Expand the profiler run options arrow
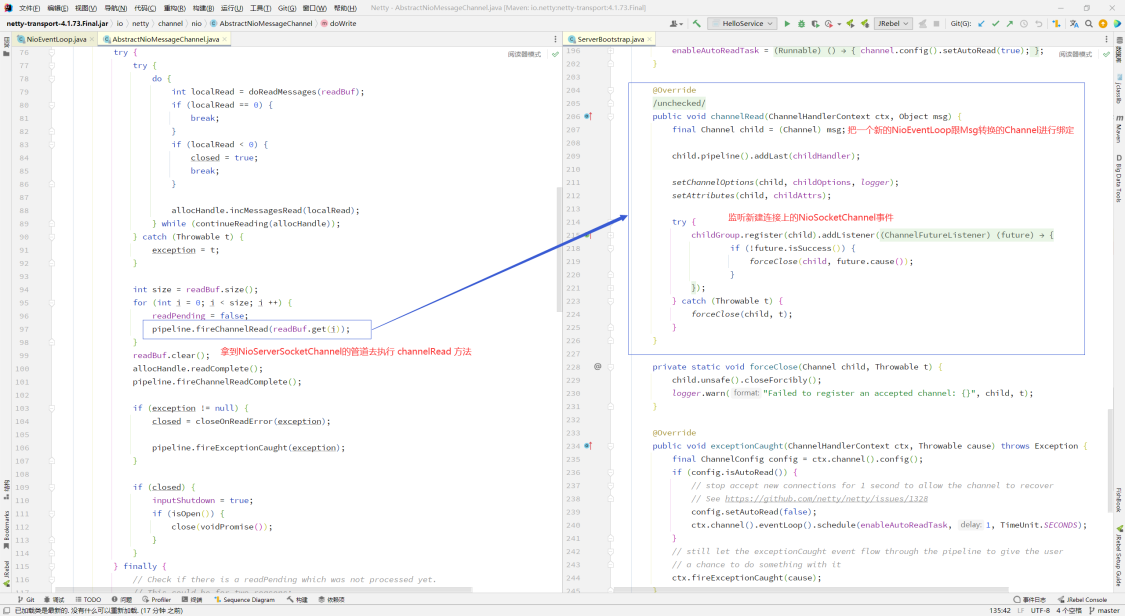Viewport: 1125px width, 616px height. click(x=839, y=24)
